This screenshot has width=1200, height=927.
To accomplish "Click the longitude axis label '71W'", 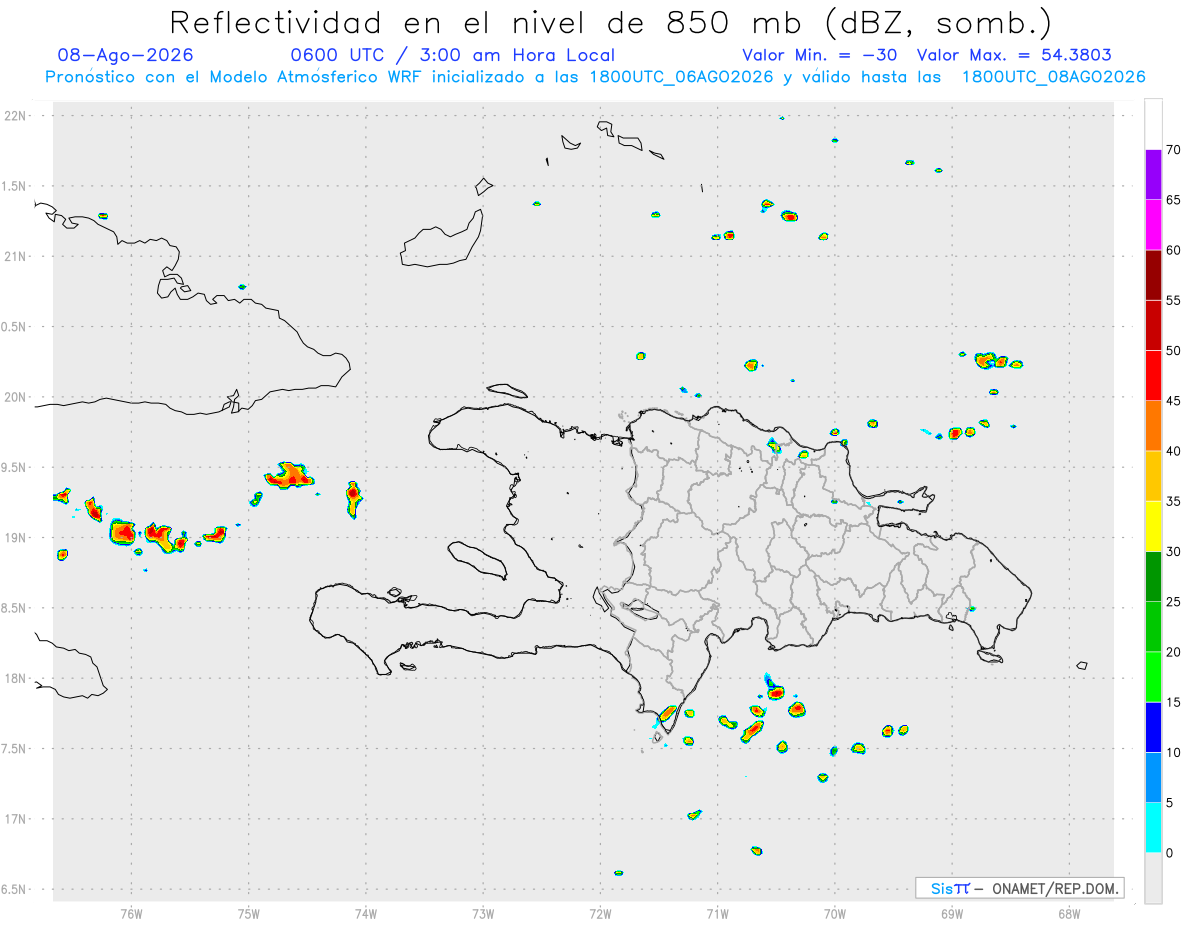I will [x=717, y=914].
